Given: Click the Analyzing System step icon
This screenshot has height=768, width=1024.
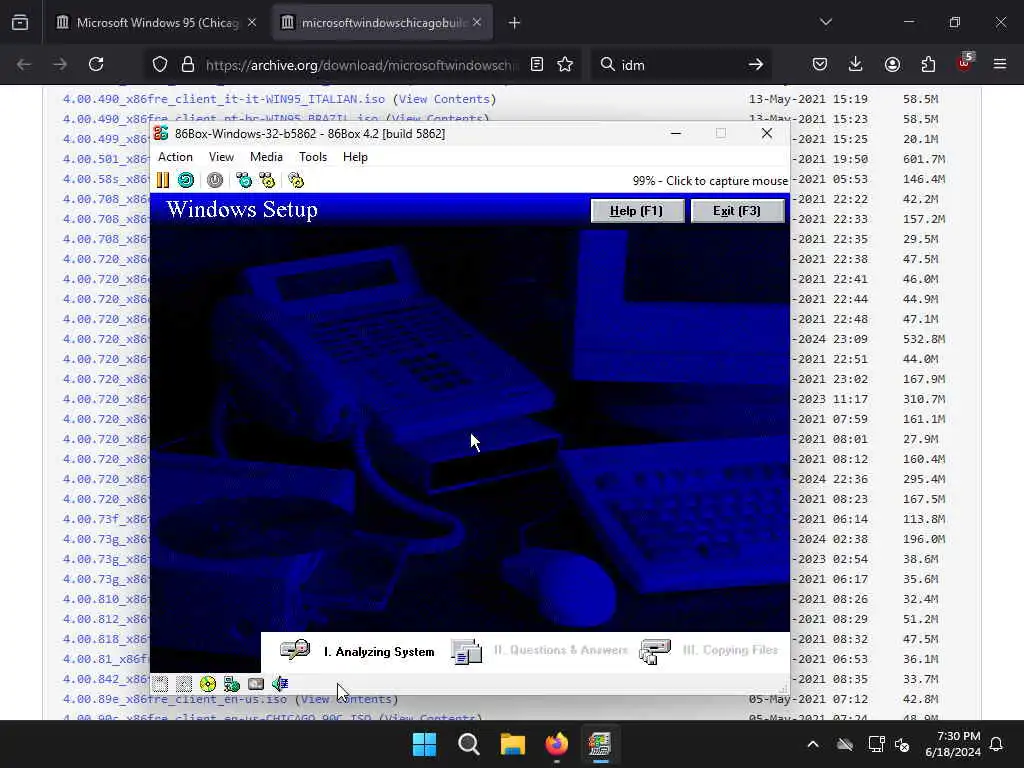Looking at the screenshot, I should tap(295, 650).
